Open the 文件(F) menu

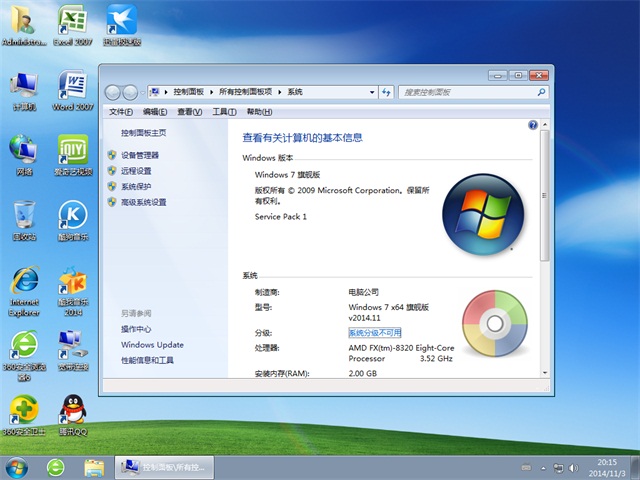[x=120, y=112]
